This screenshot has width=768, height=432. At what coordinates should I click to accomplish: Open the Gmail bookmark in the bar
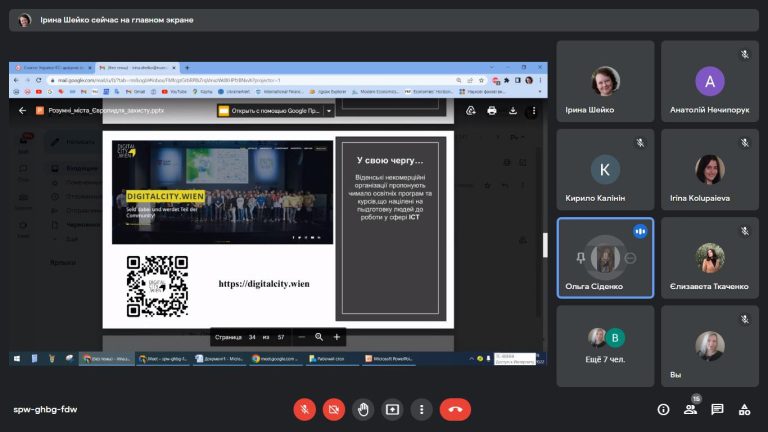tap(135, 92)
